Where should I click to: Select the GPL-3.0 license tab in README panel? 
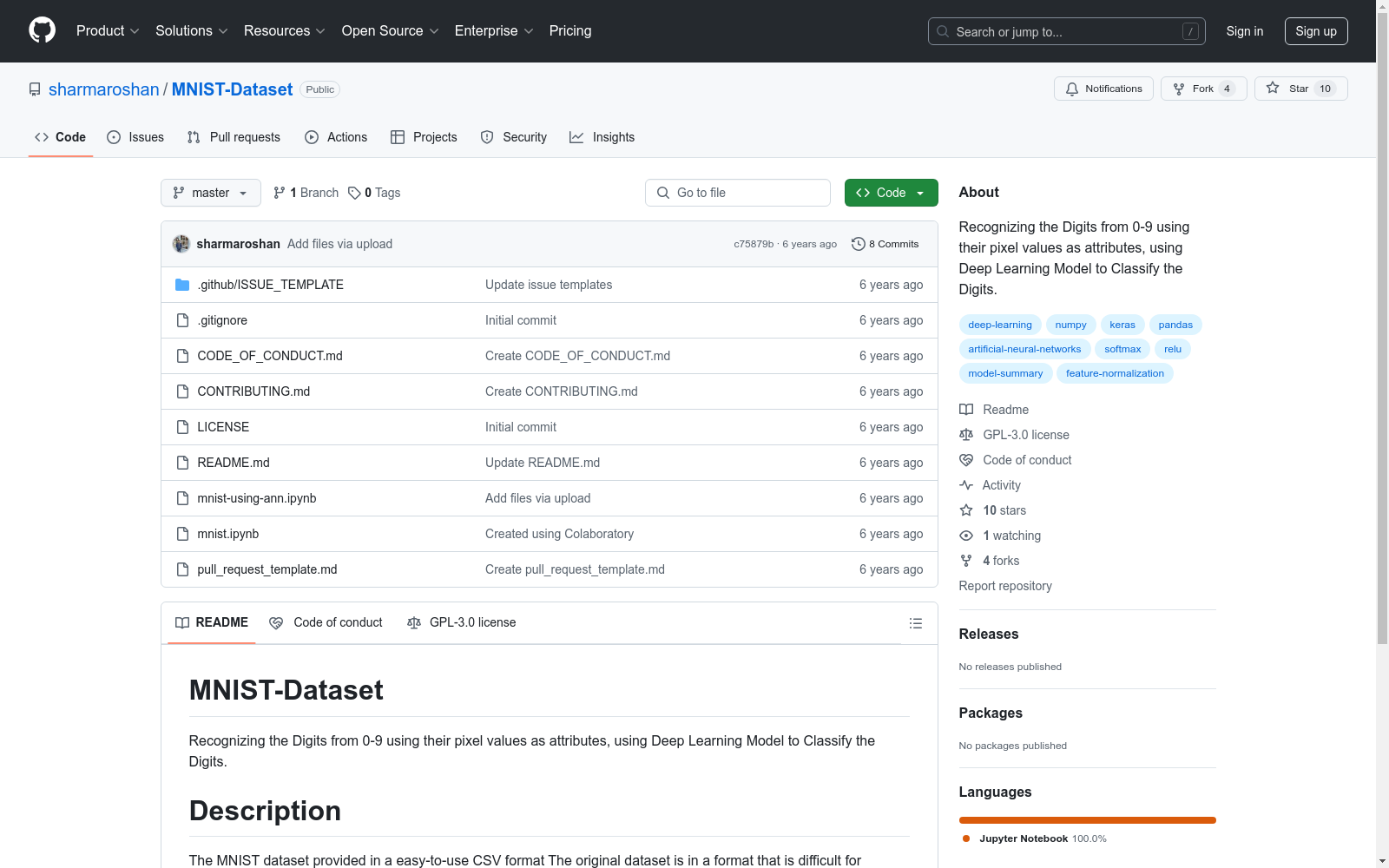461,622
